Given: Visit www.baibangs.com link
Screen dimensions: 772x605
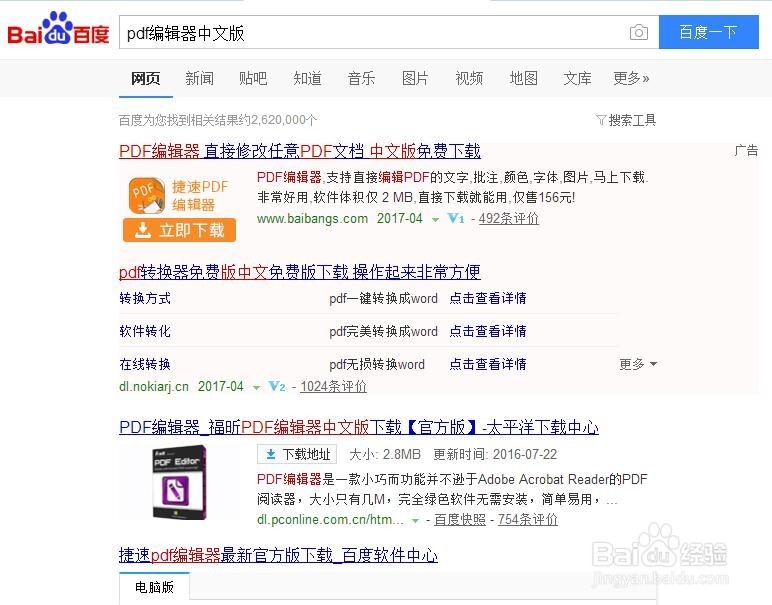Looking at the screenshot, I should point(313,219).
